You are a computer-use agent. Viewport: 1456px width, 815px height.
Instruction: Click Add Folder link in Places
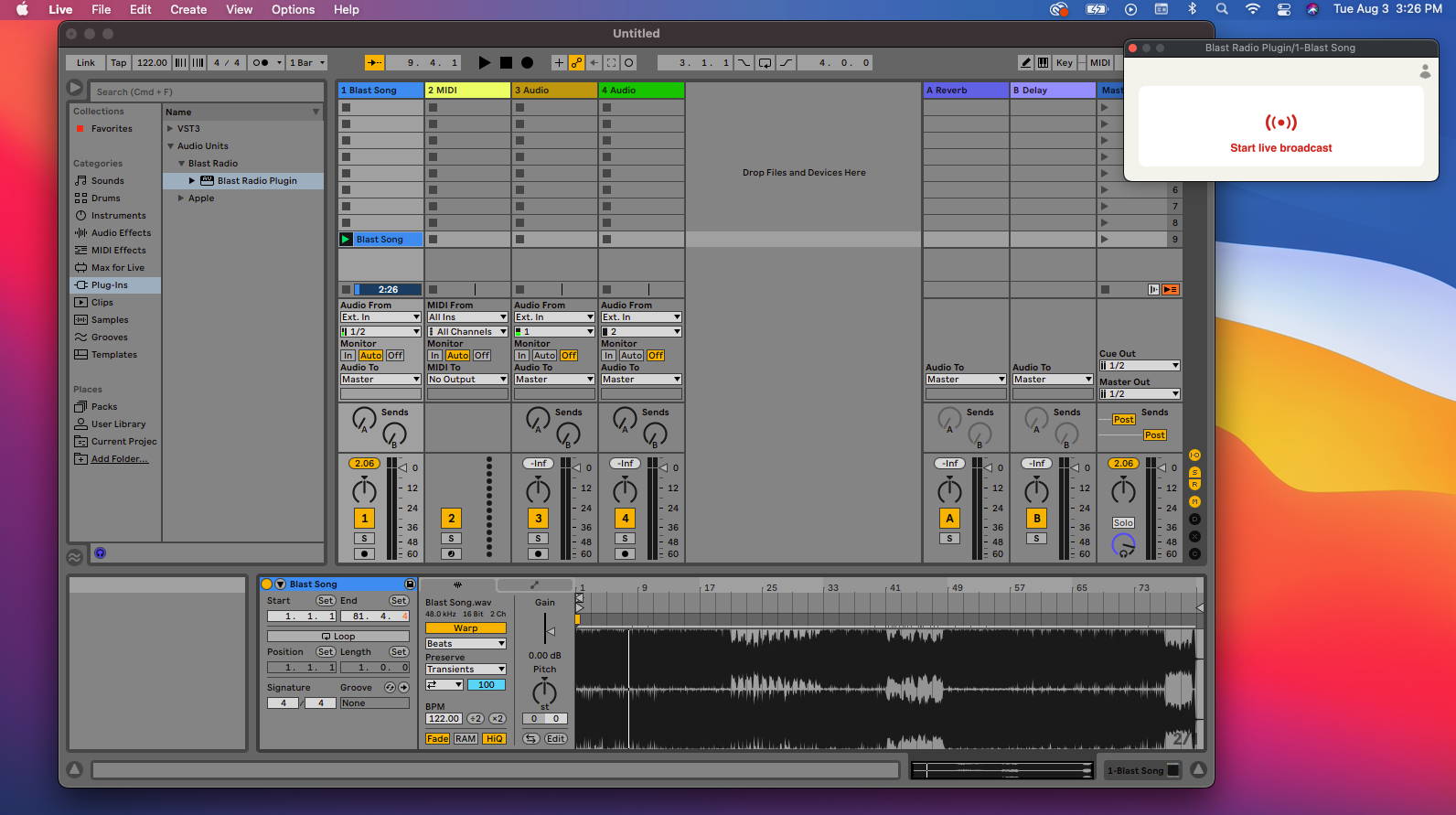(120, 458)
